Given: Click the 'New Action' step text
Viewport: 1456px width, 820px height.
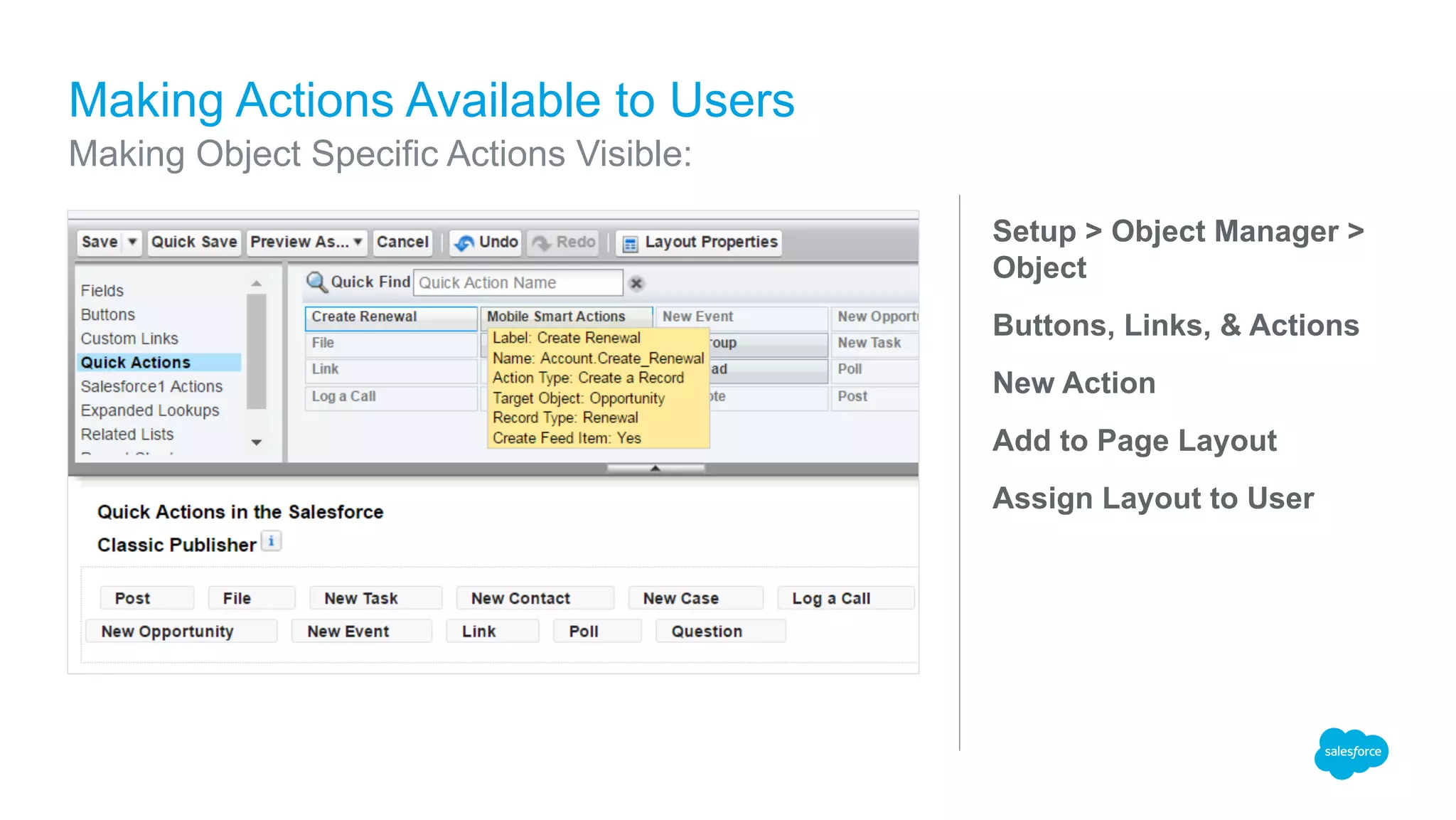Looking at the screenshot, I should click(1074, 383).
